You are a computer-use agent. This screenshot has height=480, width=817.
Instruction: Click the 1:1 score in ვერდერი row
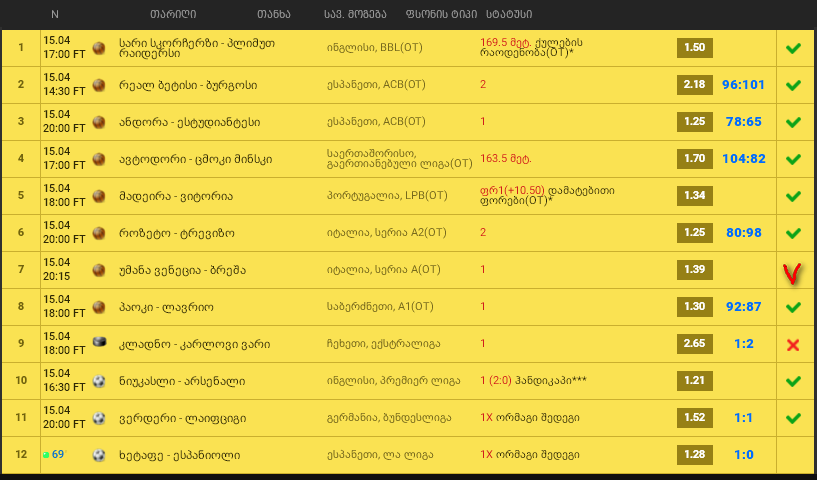coord(744,417)
